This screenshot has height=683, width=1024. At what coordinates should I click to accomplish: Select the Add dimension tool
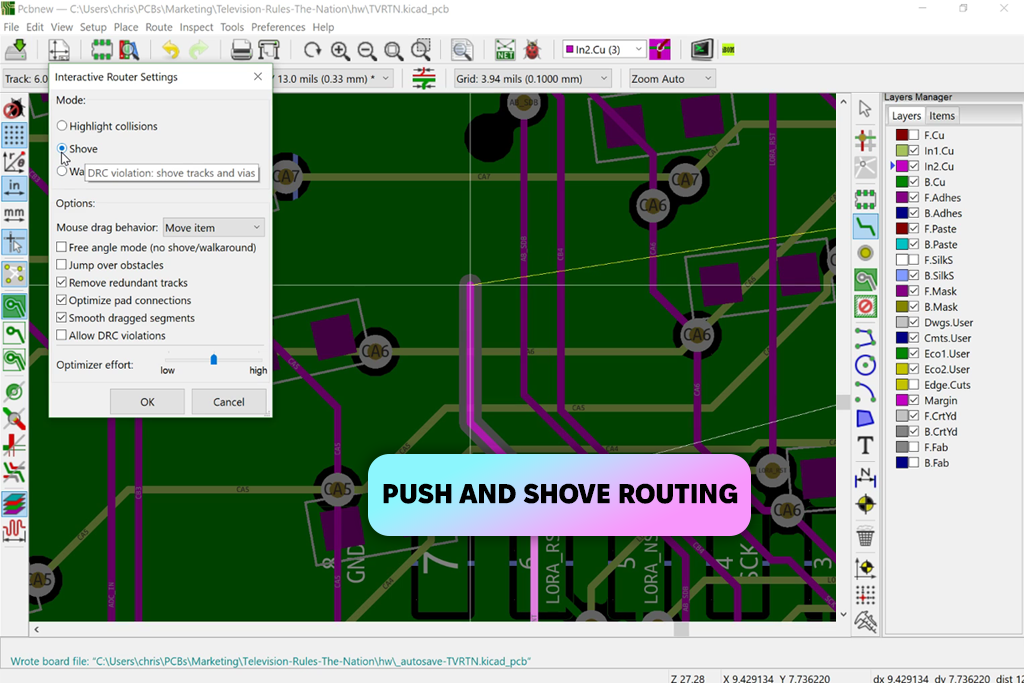click(x=865, y=477)
